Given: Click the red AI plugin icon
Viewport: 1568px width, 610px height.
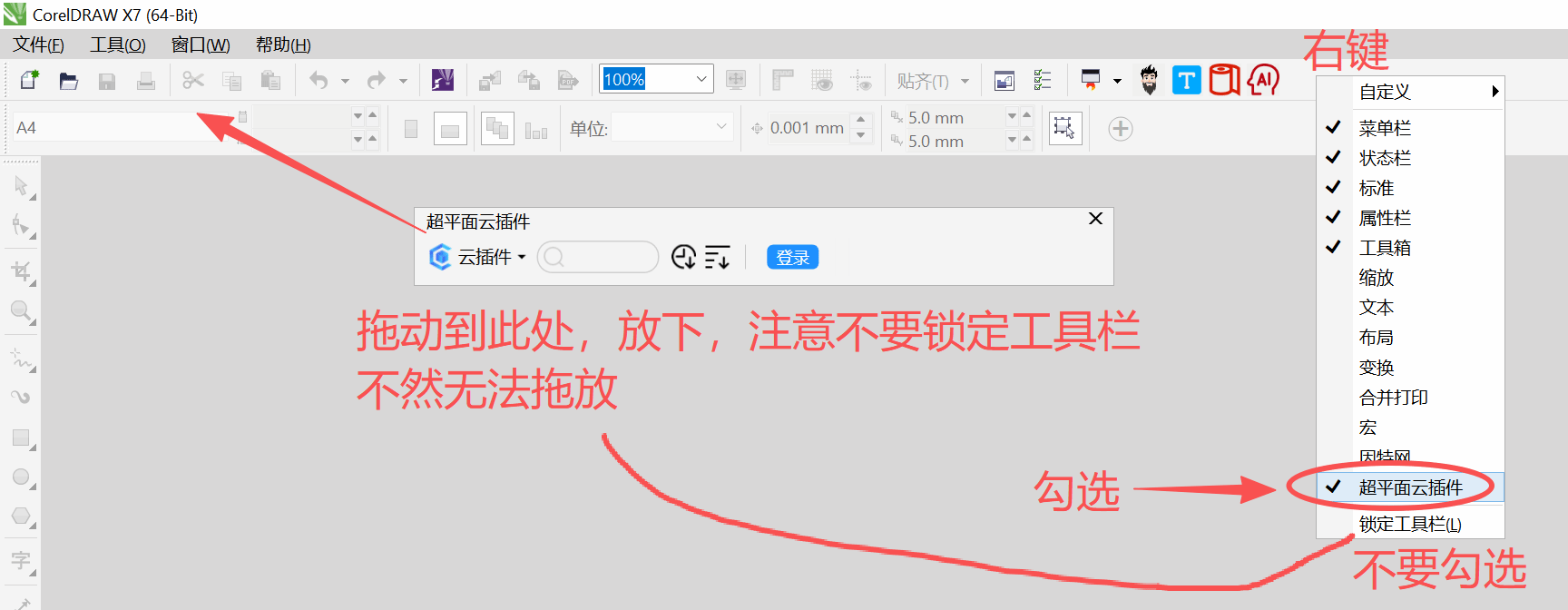Looking at the screenshot, I should coord(1263,81).
